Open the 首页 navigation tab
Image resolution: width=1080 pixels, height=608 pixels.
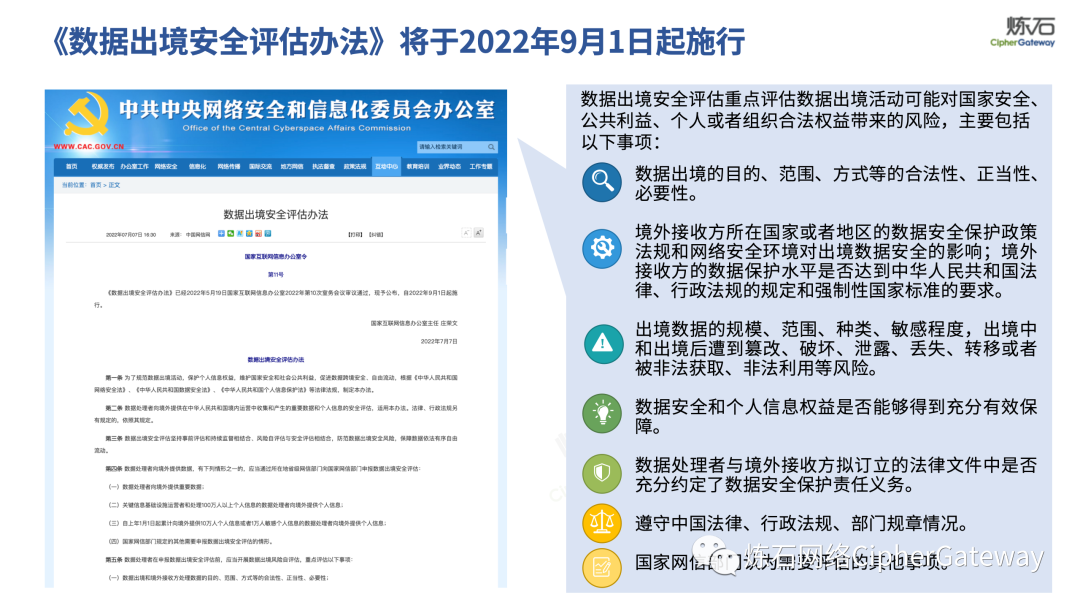tap(72, 166)
